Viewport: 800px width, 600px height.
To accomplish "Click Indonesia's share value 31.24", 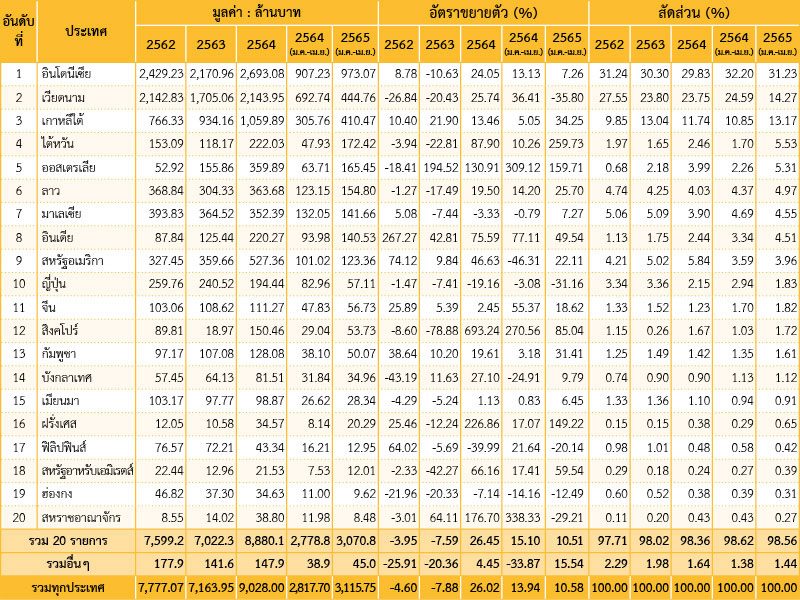I will (613, 74).
